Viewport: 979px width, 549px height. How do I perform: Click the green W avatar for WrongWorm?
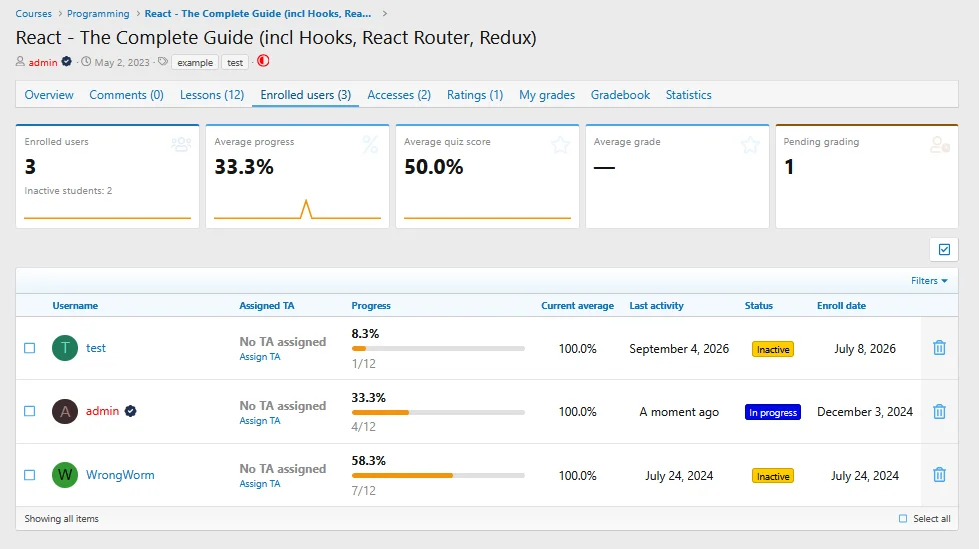click(65, 475)
